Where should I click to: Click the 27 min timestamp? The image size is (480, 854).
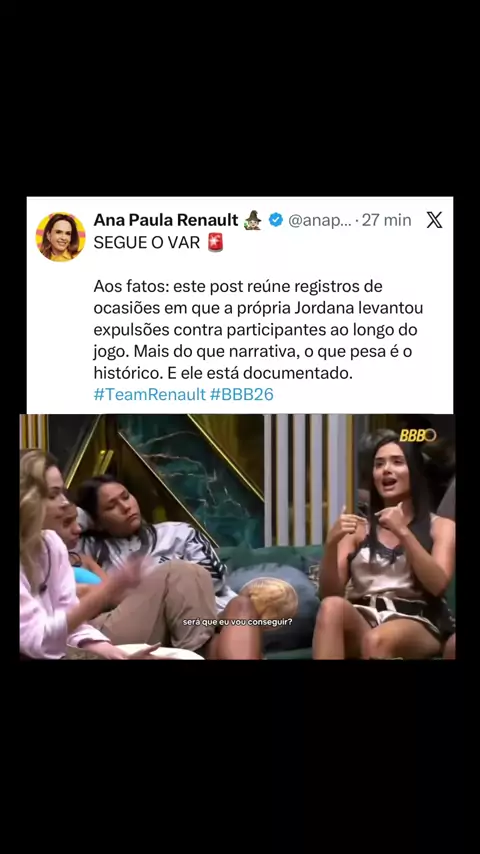pos(386,220)
